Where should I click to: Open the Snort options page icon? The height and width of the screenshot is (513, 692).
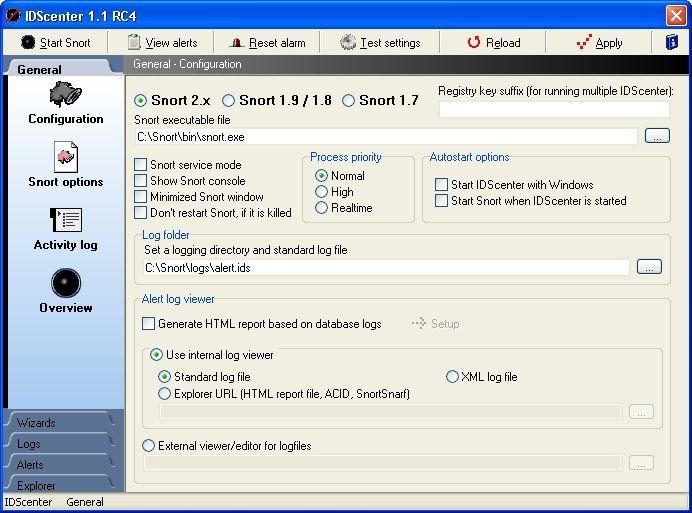point(66,157)
